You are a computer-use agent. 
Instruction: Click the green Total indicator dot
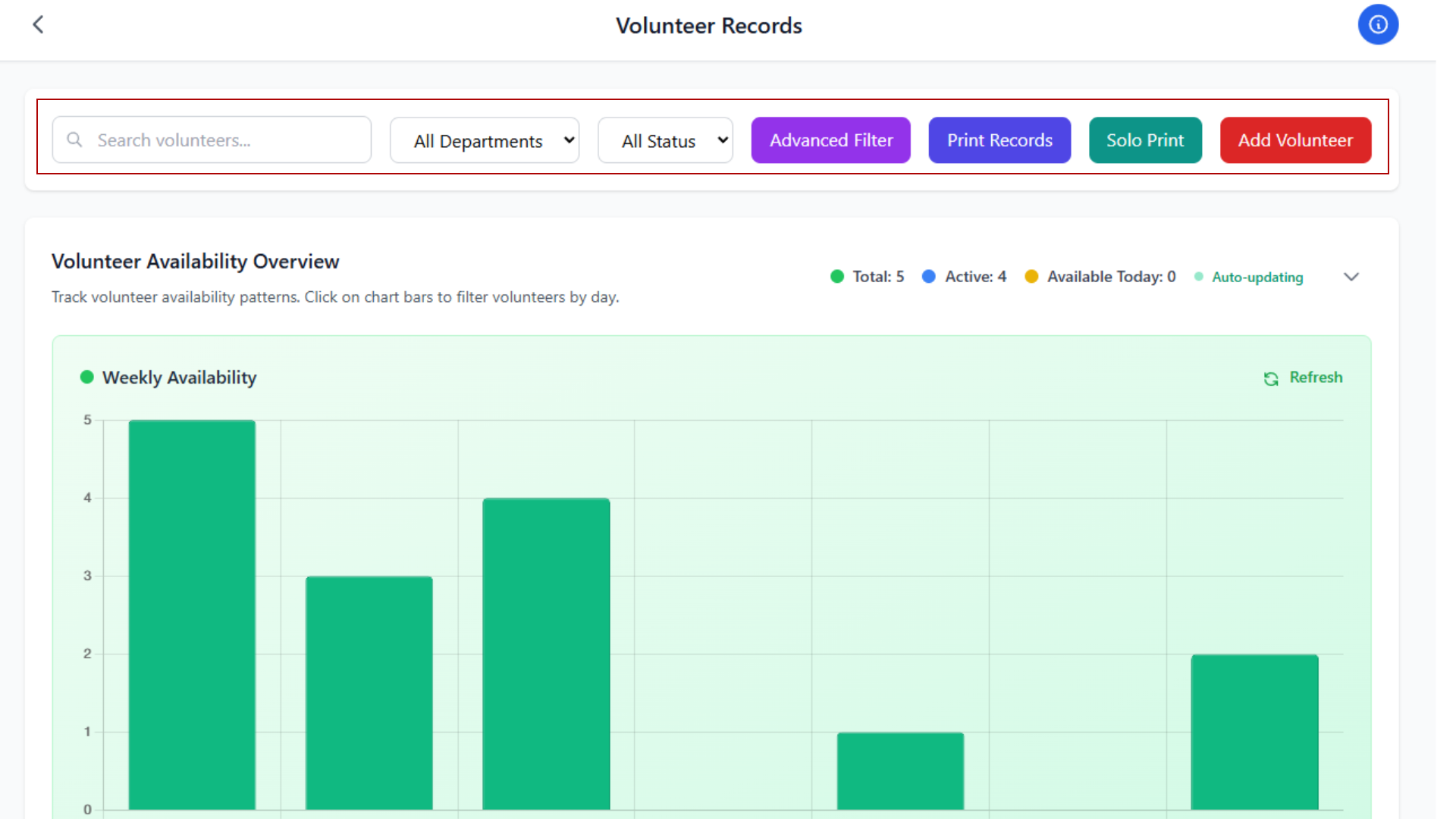(837, 277)
